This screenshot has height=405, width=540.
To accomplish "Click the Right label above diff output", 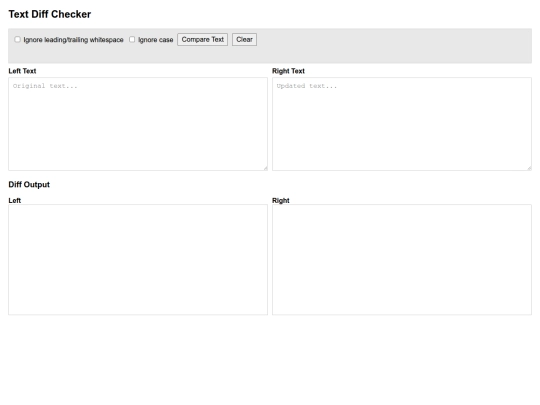I will pyautogui.click(x=281, y=200).
